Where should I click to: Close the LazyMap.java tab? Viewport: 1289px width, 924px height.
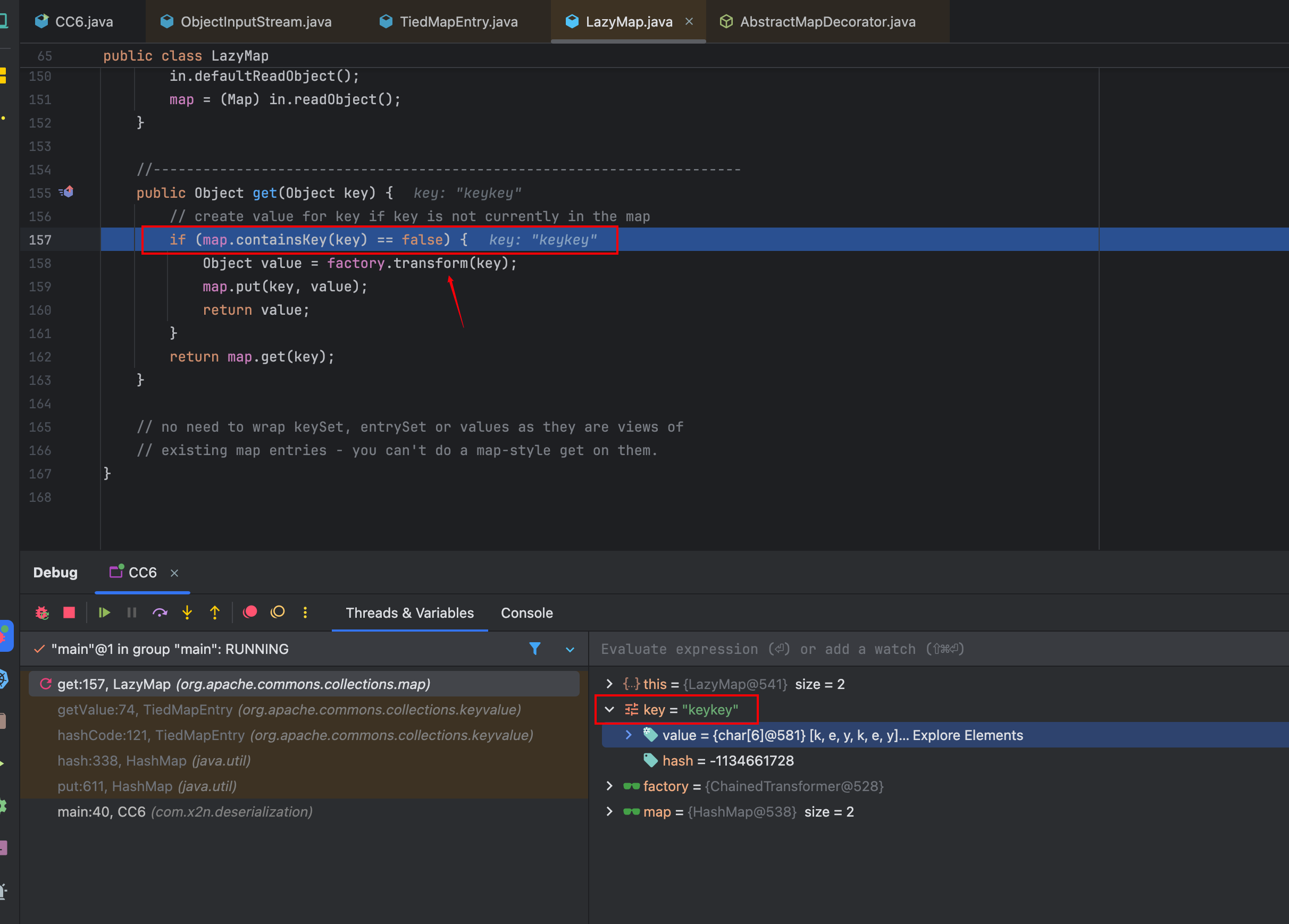coord(689,22)
